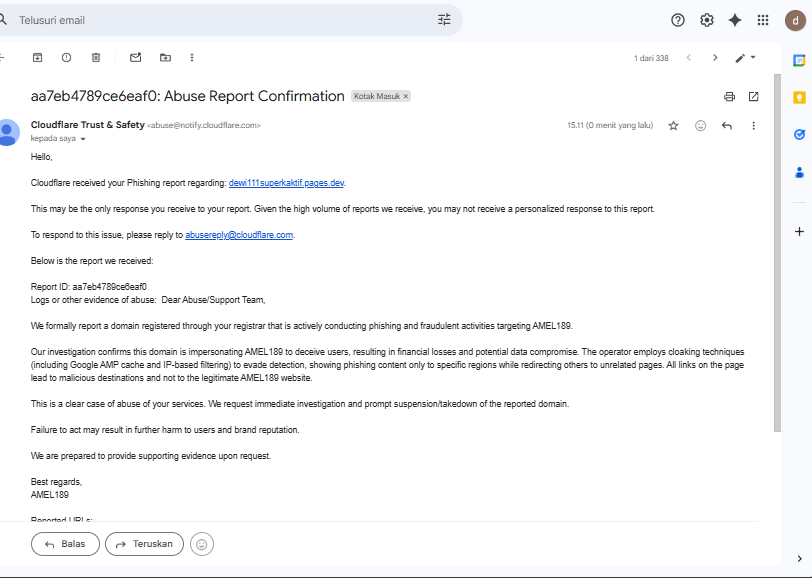This screenshot has width=812, height=578.
Task: Open the Google apps grid
Action: (x=762, y=20)
